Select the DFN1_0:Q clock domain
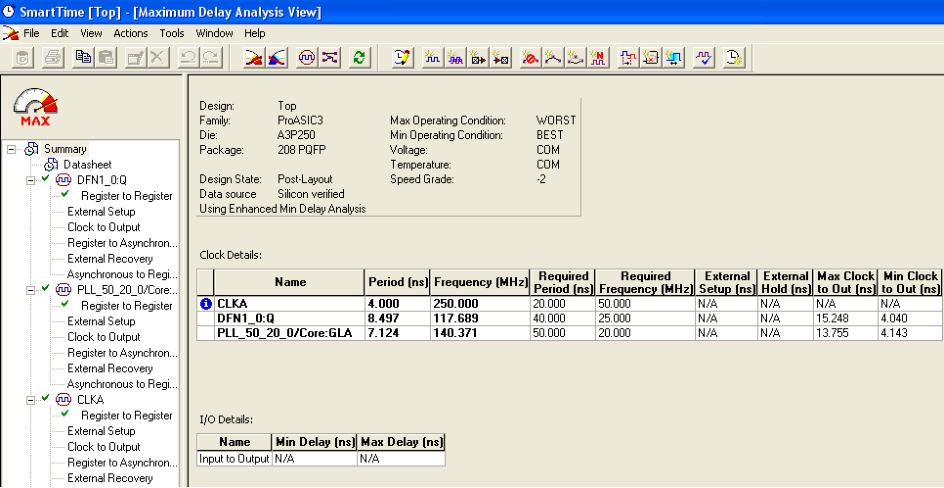The image size is (944, 488). click(102, 180)
